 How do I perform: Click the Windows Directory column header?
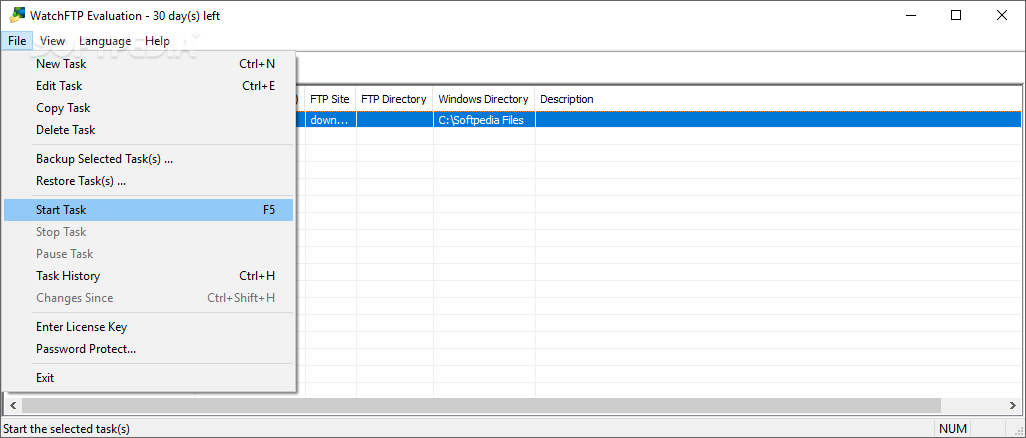pos(484,99)
